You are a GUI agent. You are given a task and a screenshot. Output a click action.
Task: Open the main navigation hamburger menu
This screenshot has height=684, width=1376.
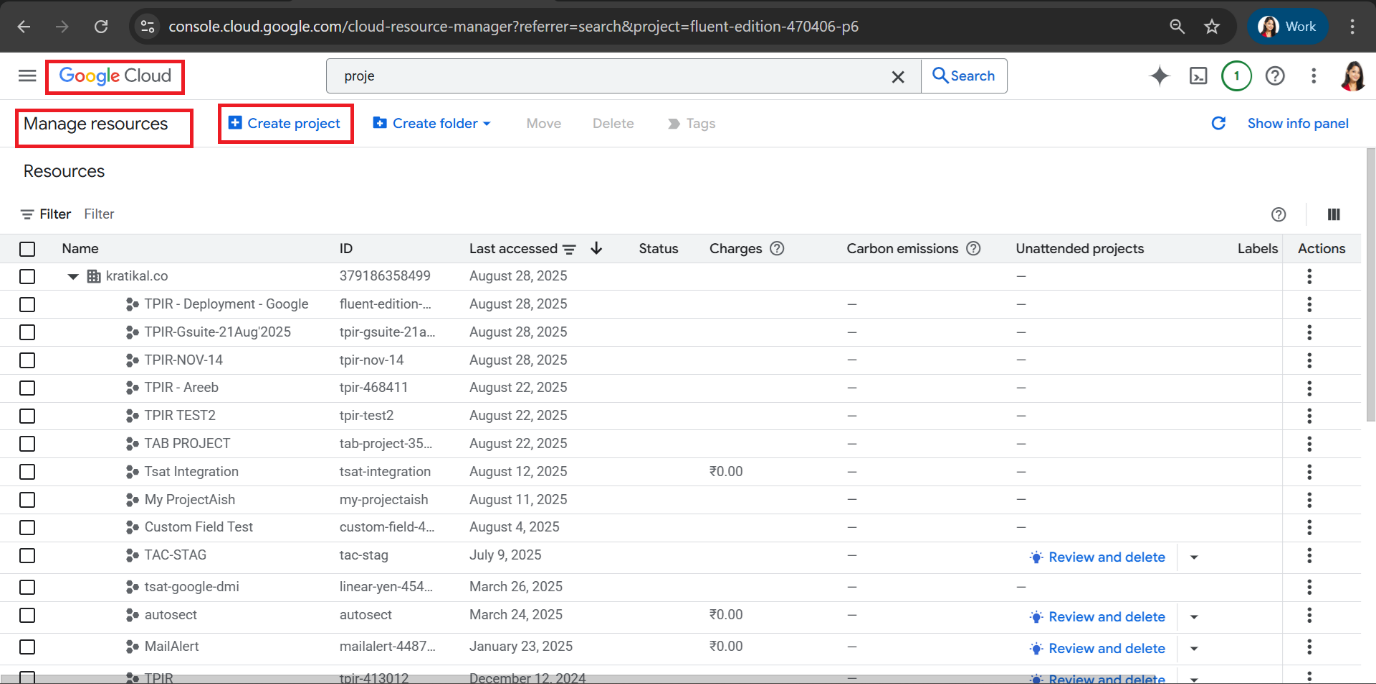click(x=27, y=76)
